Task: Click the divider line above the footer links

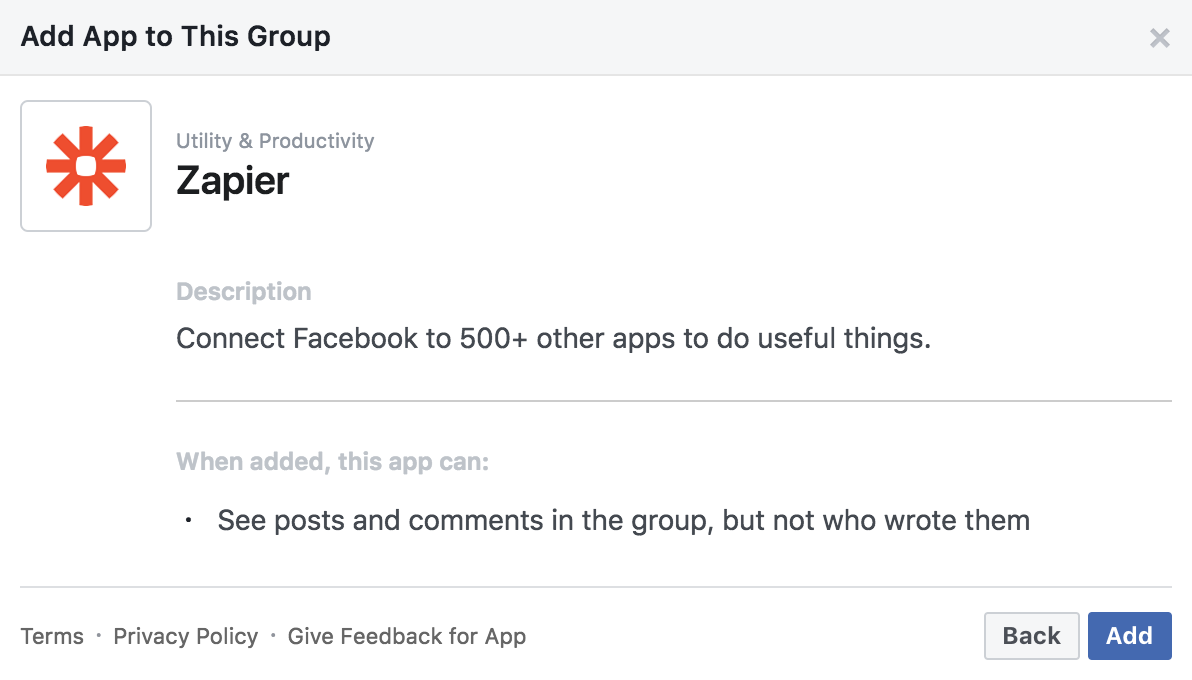Action: tap(595, 587)
